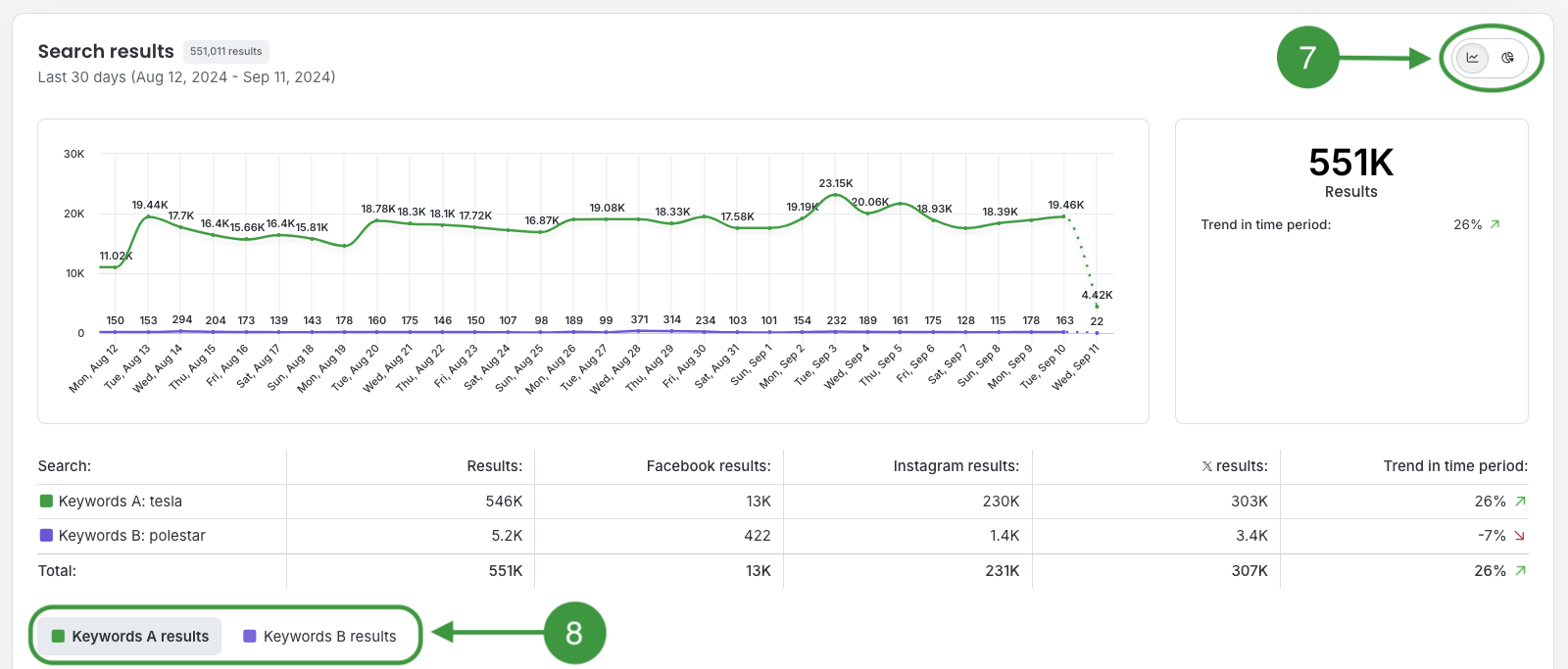Click the 551,011 results badge
Screen dimensions: 1568x669
(225, 51)
